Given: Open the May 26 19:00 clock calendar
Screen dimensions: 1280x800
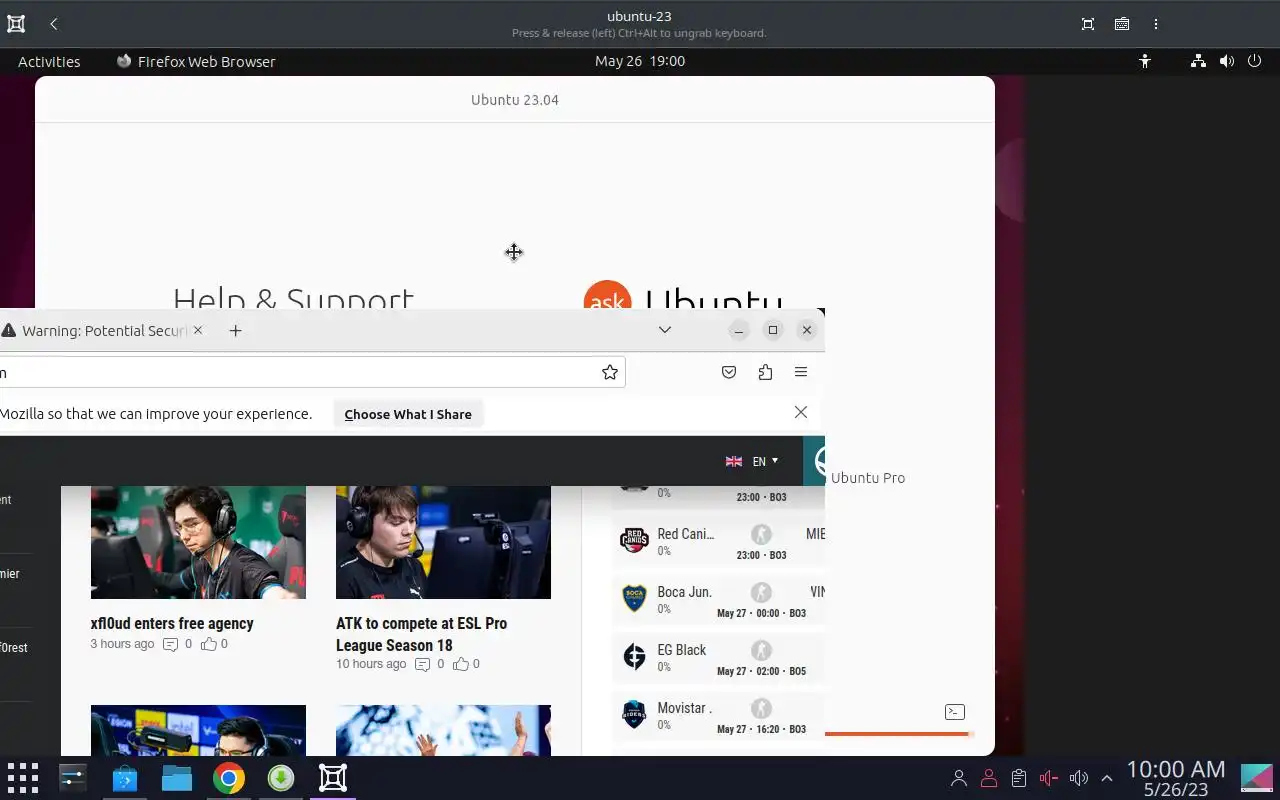Looking at the screenshot, I should [x=640, y=61].
